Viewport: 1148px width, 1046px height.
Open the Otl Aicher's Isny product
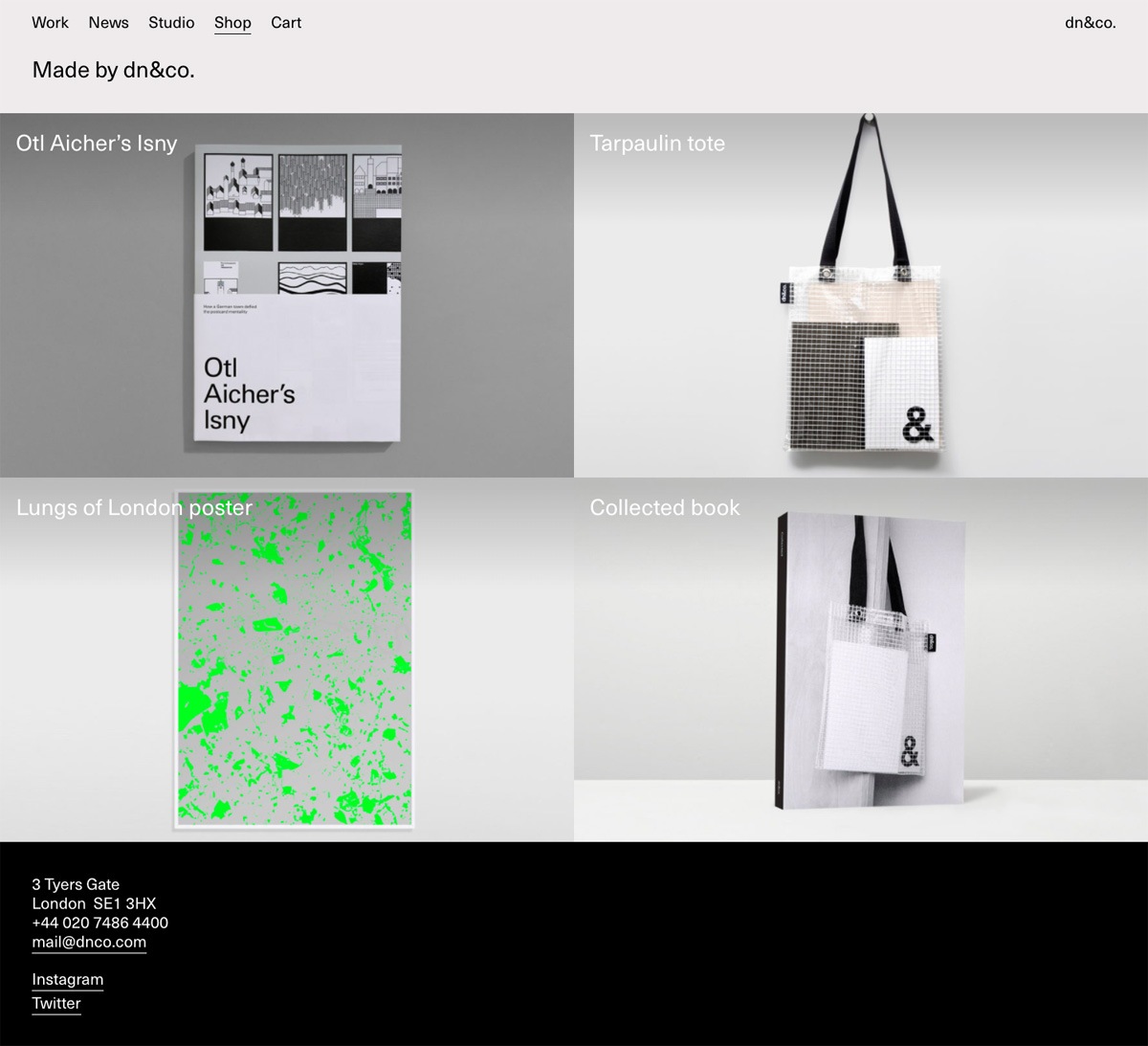coord(96,143)
